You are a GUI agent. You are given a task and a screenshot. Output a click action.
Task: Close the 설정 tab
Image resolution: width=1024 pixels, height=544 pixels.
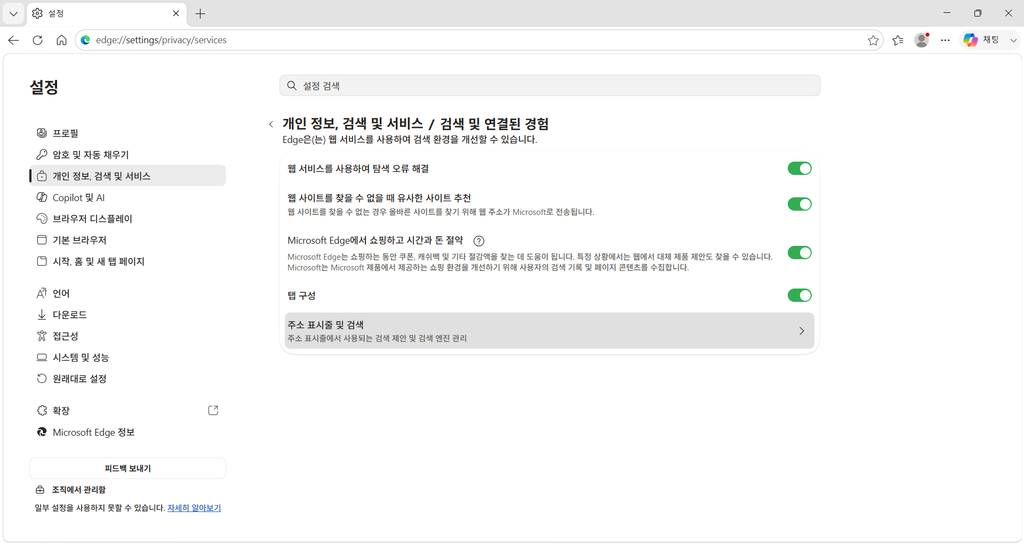pos(176,13)
